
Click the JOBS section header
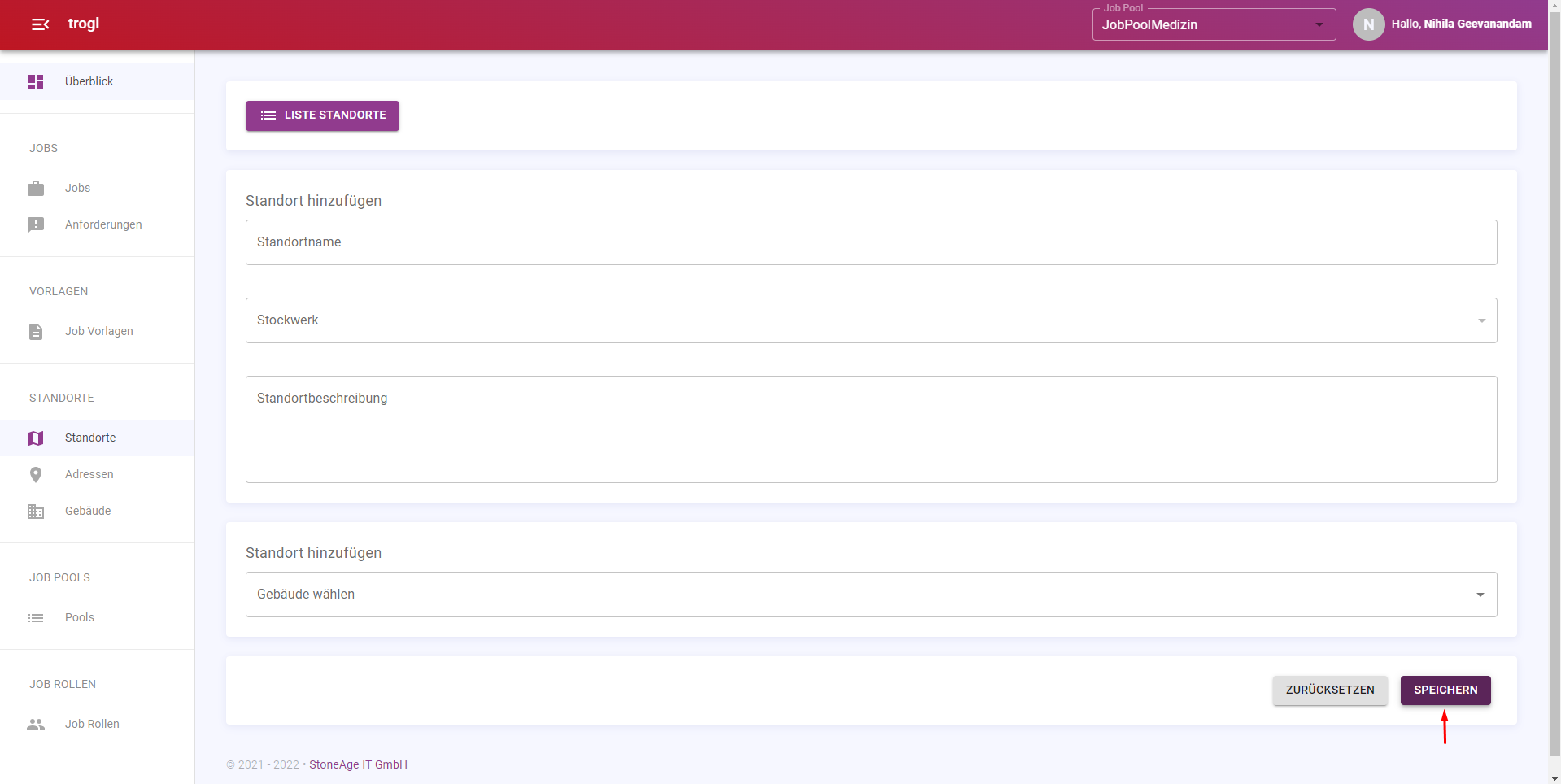click(x=44, y=148)
